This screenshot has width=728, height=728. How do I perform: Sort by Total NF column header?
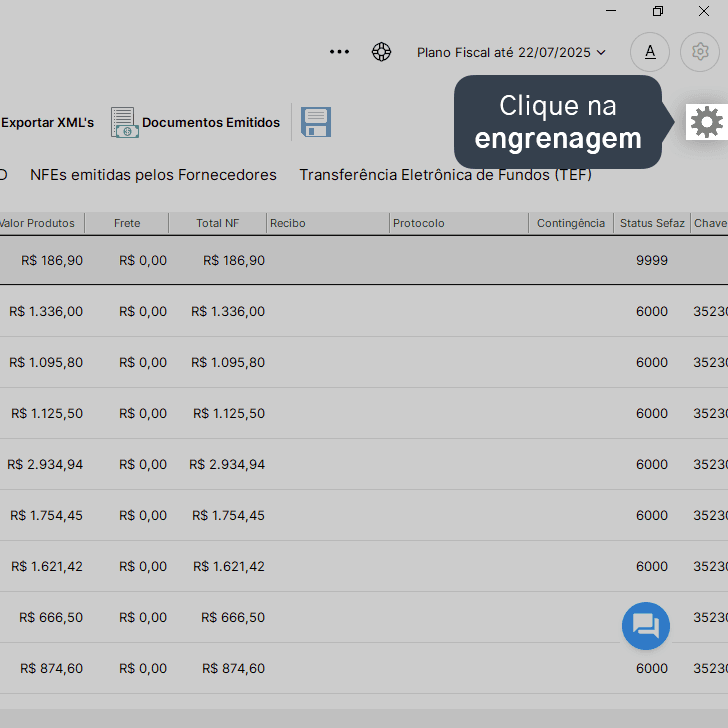click(217, 223)
